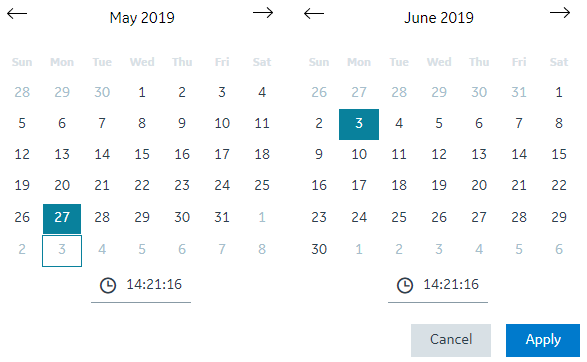Click the next month arrow beside May 2019
Viewport: 587px width, 362px height.
[x=263, y=13]
